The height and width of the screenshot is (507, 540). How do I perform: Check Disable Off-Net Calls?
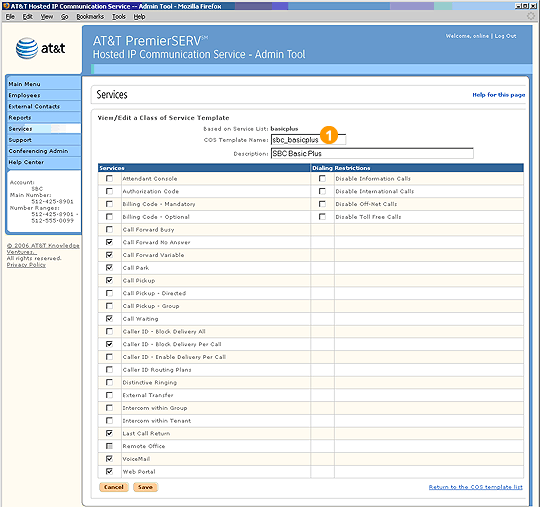click(x=322, y=204)
